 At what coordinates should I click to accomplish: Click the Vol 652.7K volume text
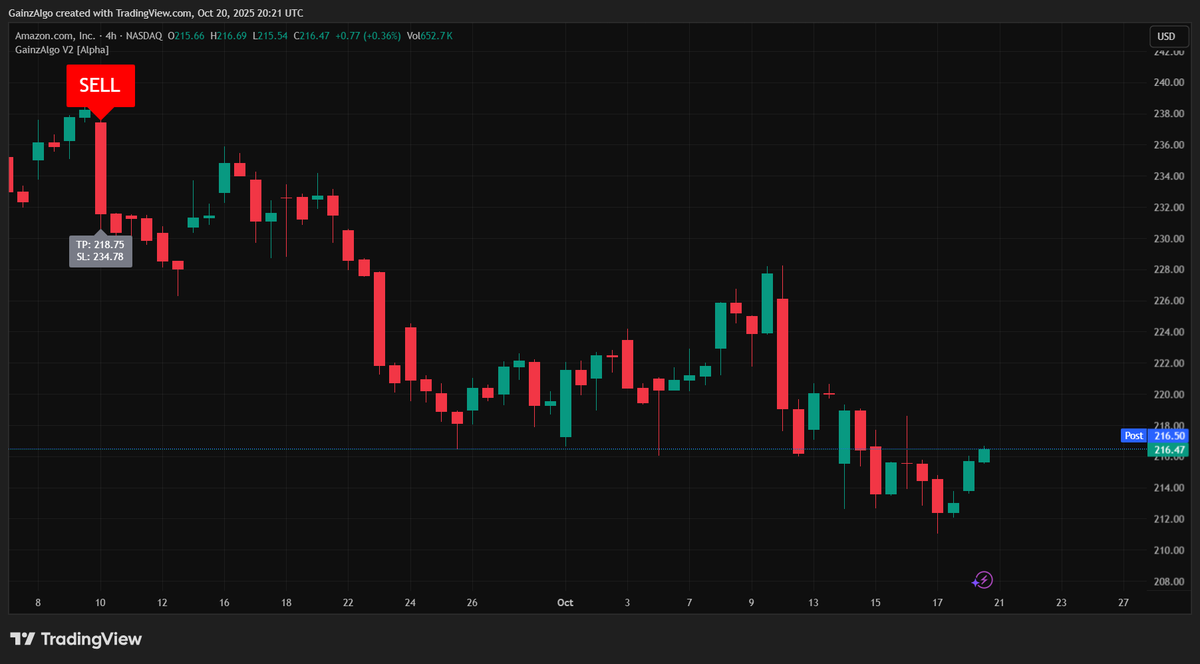point(430,36)
